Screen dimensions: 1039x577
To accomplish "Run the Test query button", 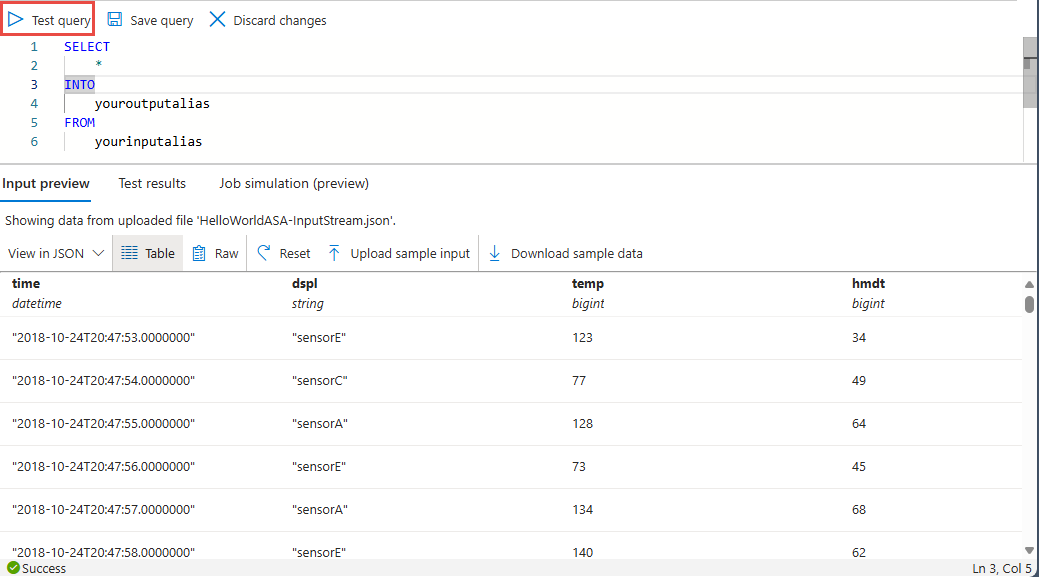I will pos(48,20).
